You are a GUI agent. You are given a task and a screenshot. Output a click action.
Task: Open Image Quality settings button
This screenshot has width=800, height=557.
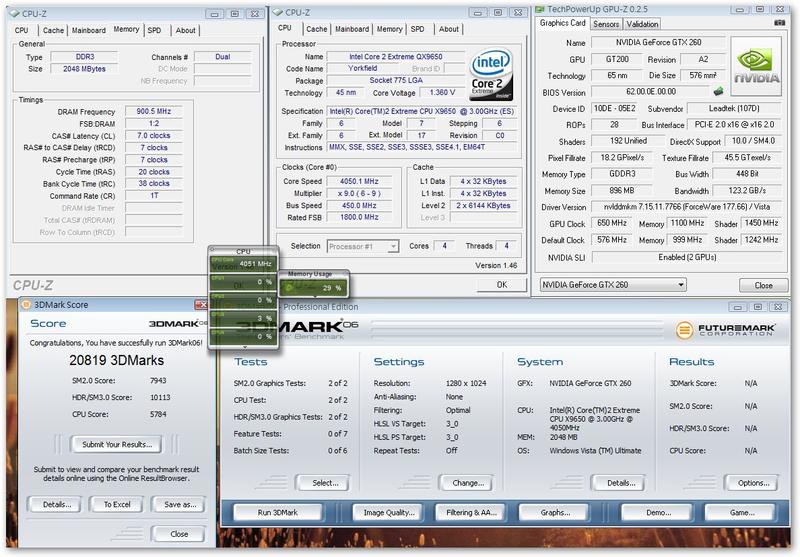389,512
